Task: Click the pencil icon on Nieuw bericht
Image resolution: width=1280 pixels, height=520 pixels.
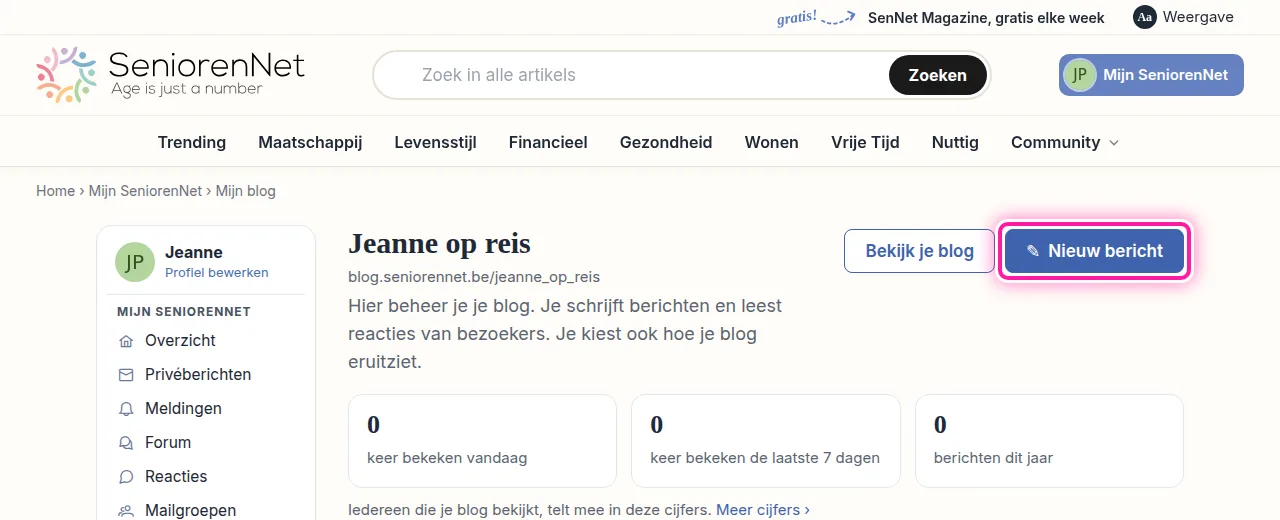Action: tap(1033, 252)
